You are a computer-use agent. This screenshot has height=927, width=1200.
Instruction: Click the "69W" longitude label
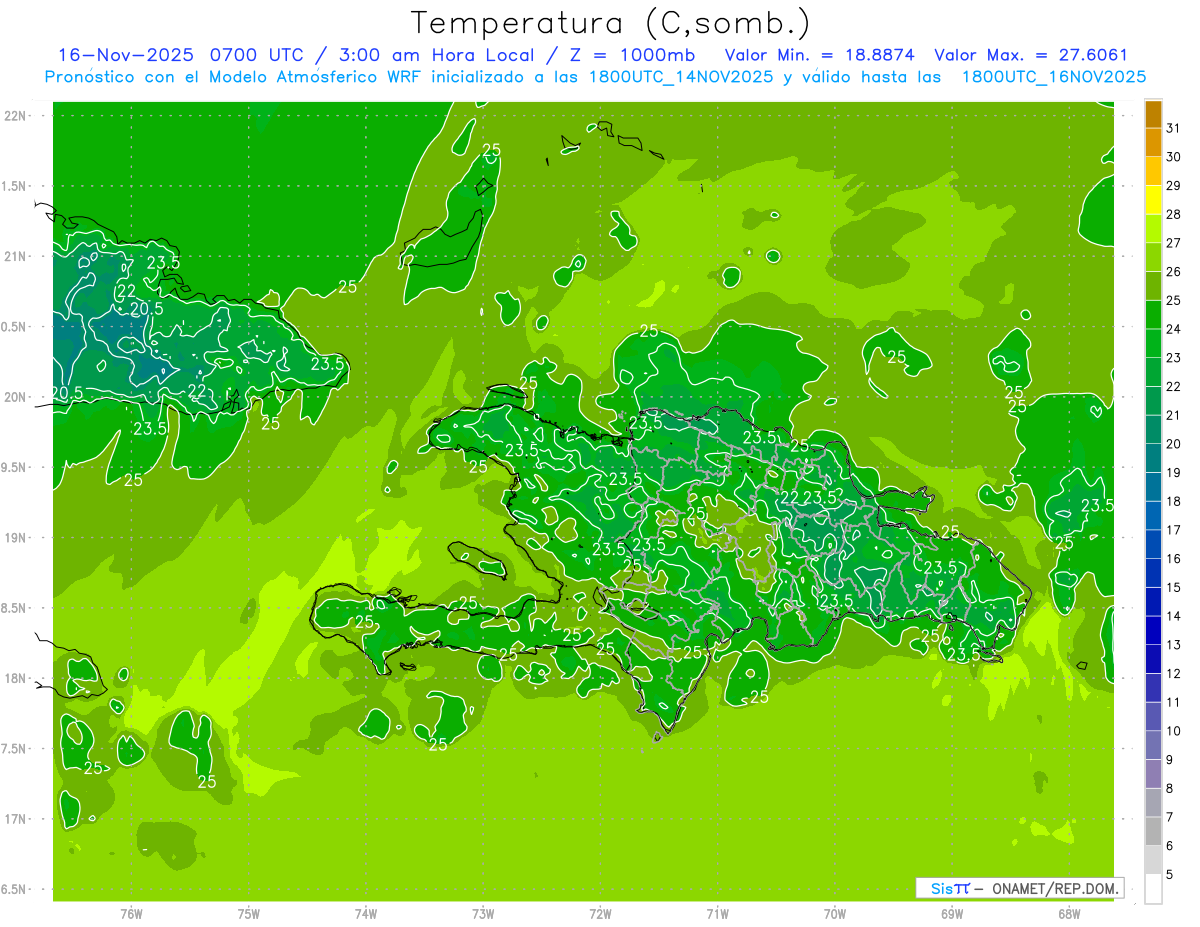[x=951, y=914]
